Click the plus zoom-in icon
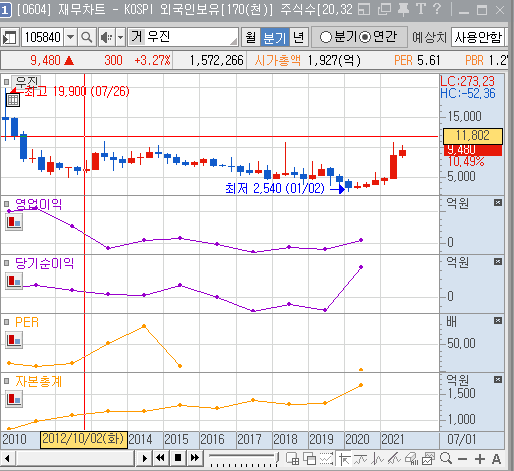The image size is (514, 471). tap(480, 459)
